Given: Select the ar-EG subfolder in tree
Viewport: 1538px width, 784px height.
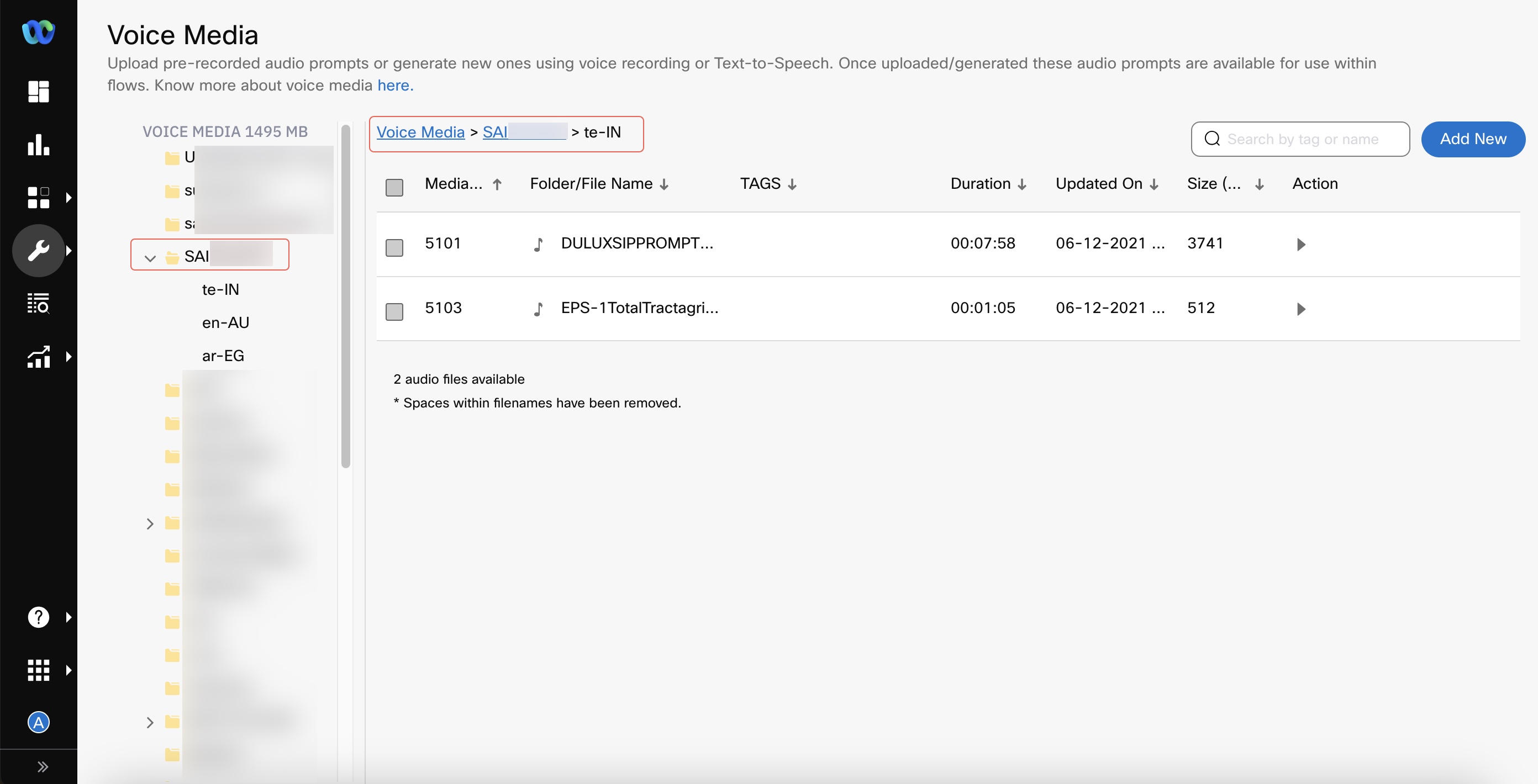Looking at the screenshot, I should [x=223, y=356].
